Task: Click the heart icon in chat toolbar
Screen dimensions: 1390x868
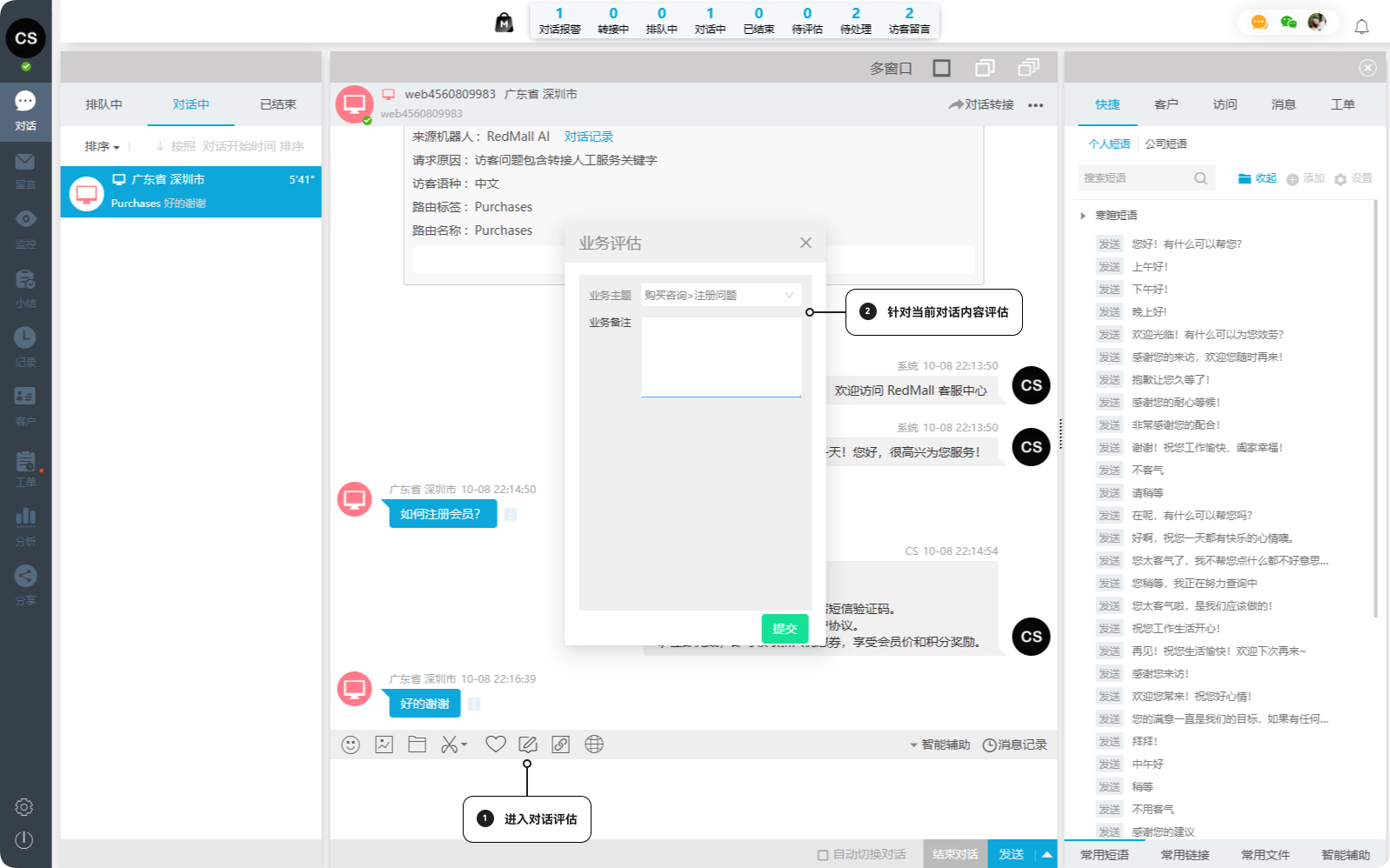Action: 496,744
